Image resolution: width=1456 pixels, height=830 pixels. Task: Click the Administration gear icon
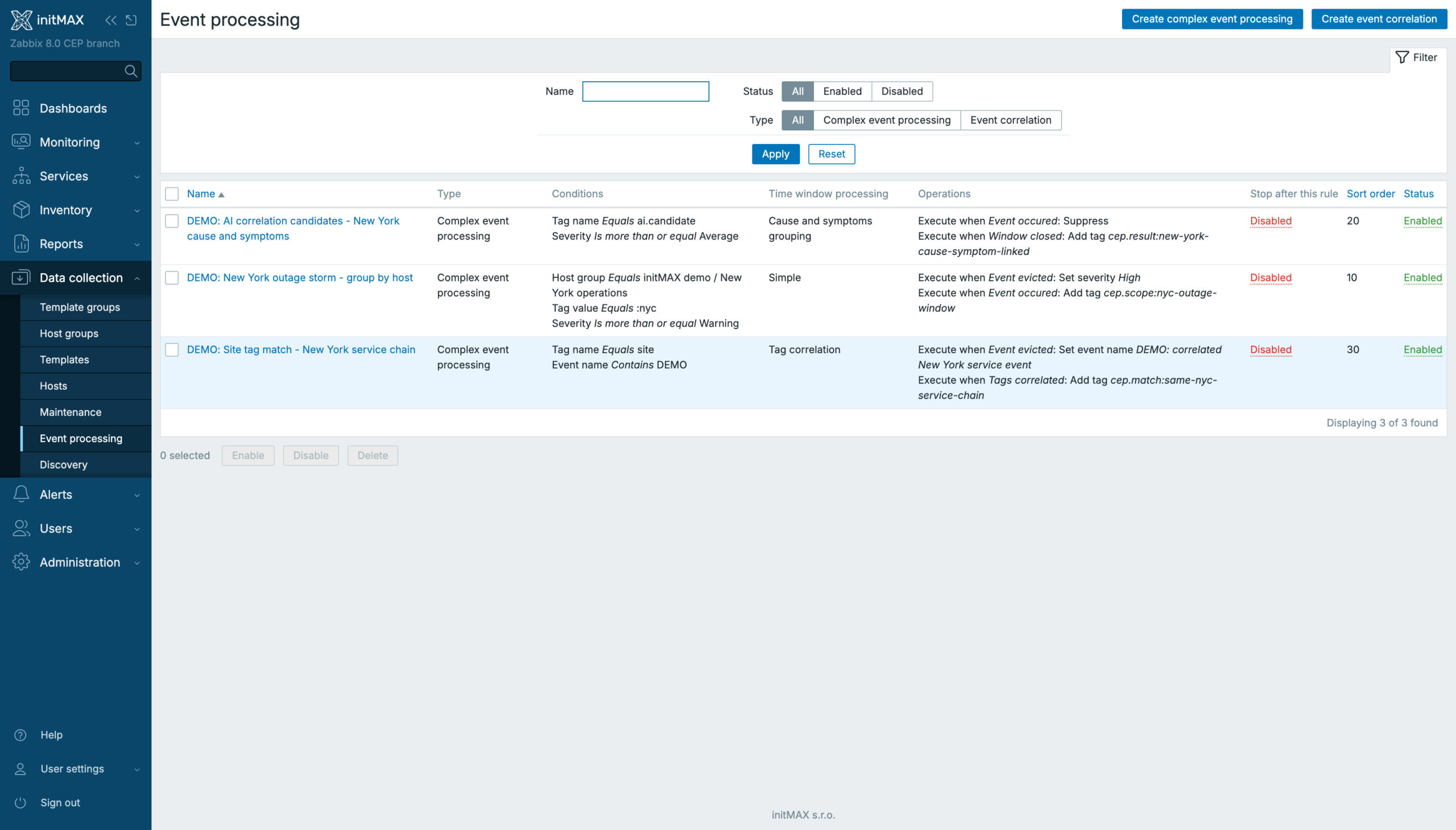point(21,561)
